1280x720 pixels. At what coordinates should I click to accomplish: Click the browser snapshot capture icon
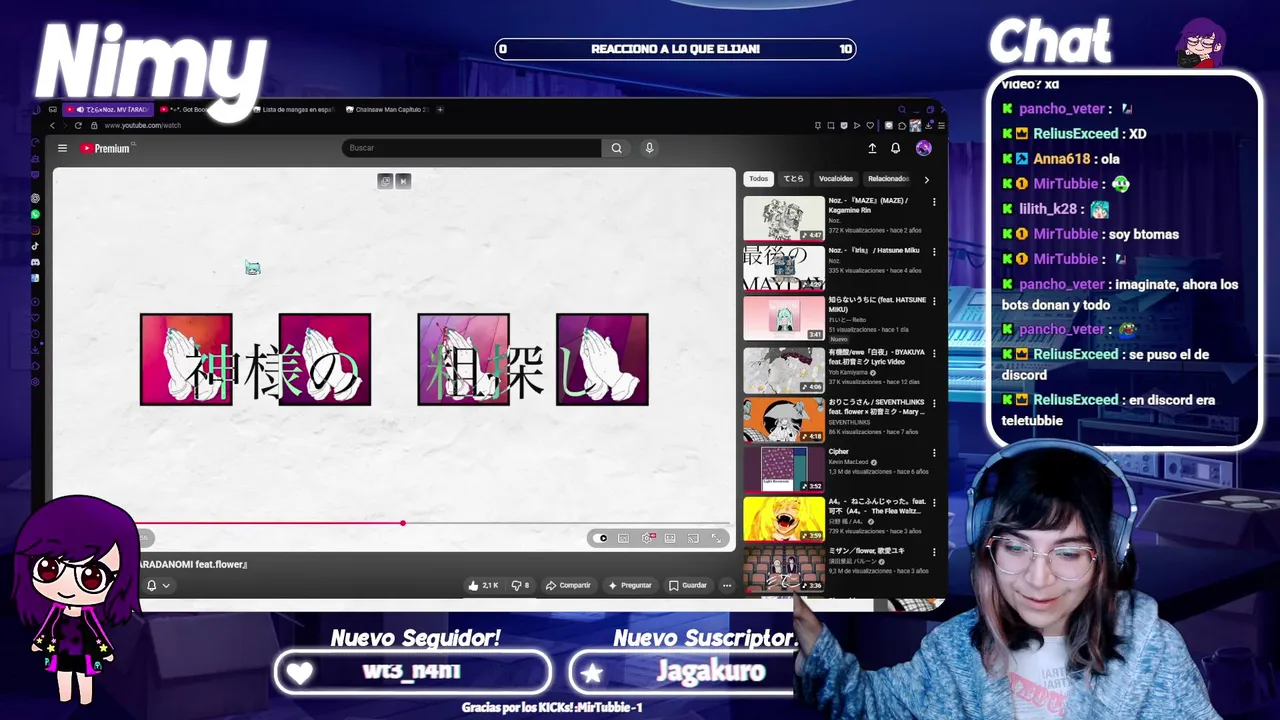831,125
